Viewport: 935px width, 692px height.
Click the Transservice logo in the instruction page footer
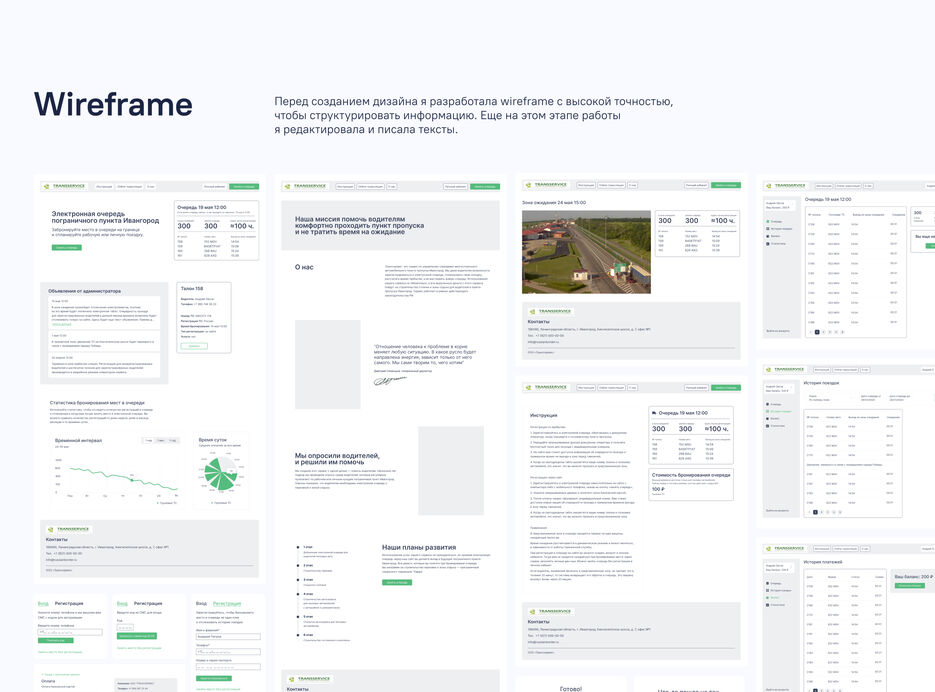pyautogui.click(x=550, y=611)
